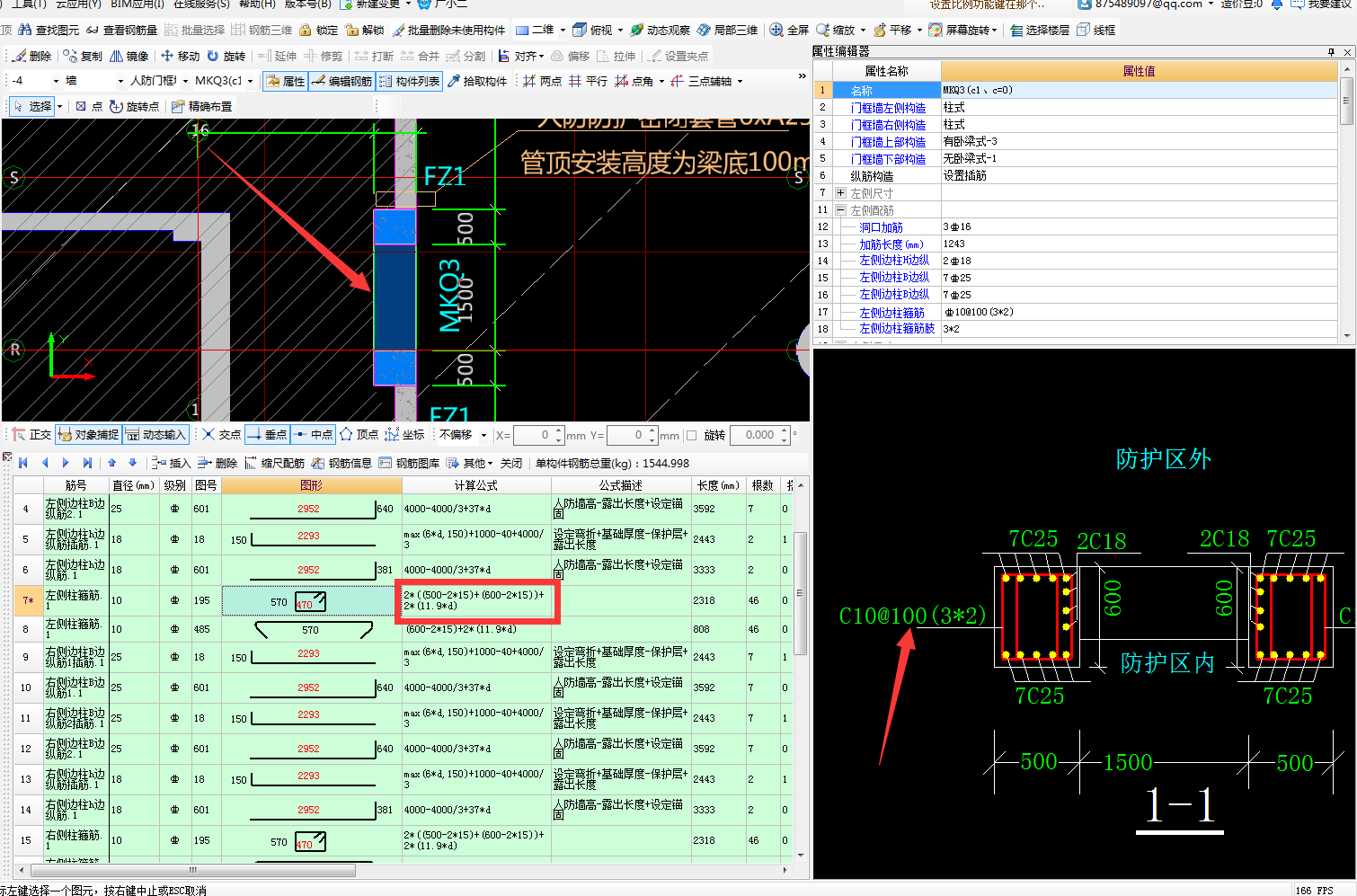Open 钢筋信息 rebar info
Image resolution: width=1357 pixels, height=896 pixels.
[341, 463]
